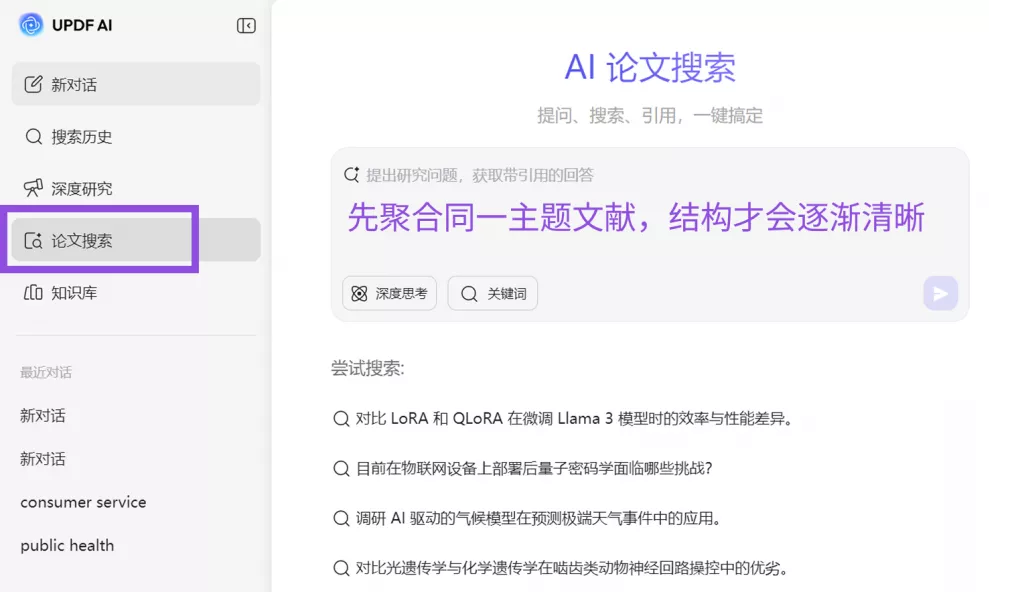Image resolution: width=1024 pixels, height=592 pixels.
Task: Click the research question input field
Action: coord(650,209)
